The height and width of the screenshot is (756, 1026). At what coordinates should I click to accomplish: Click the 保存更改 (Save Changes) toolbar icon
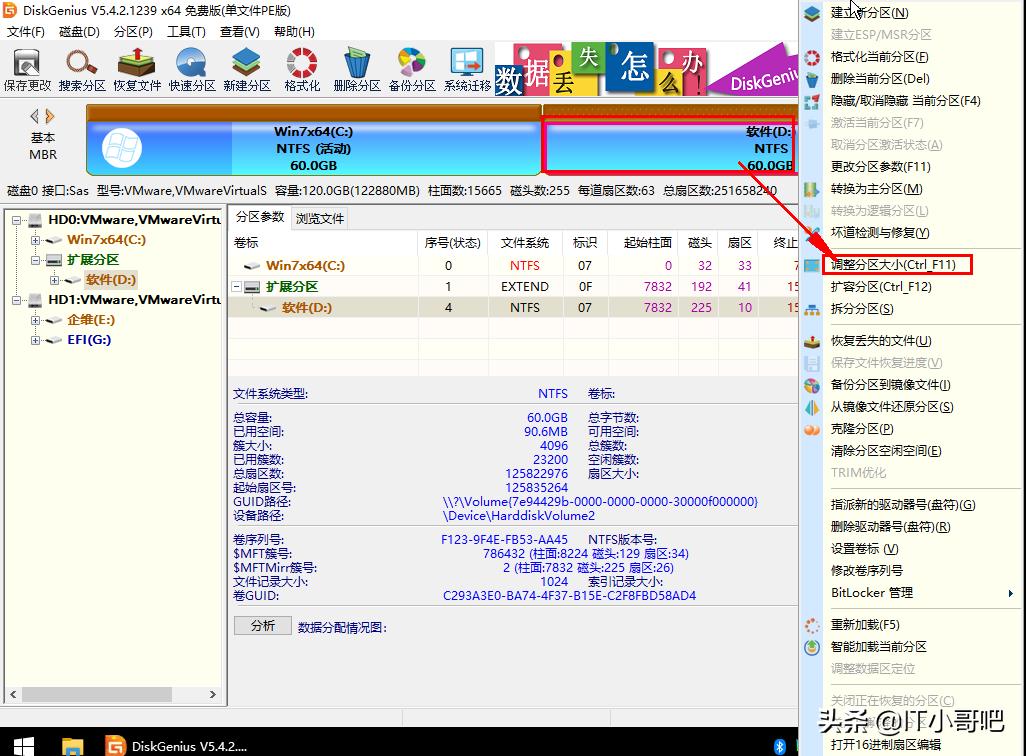click(27, 68)
